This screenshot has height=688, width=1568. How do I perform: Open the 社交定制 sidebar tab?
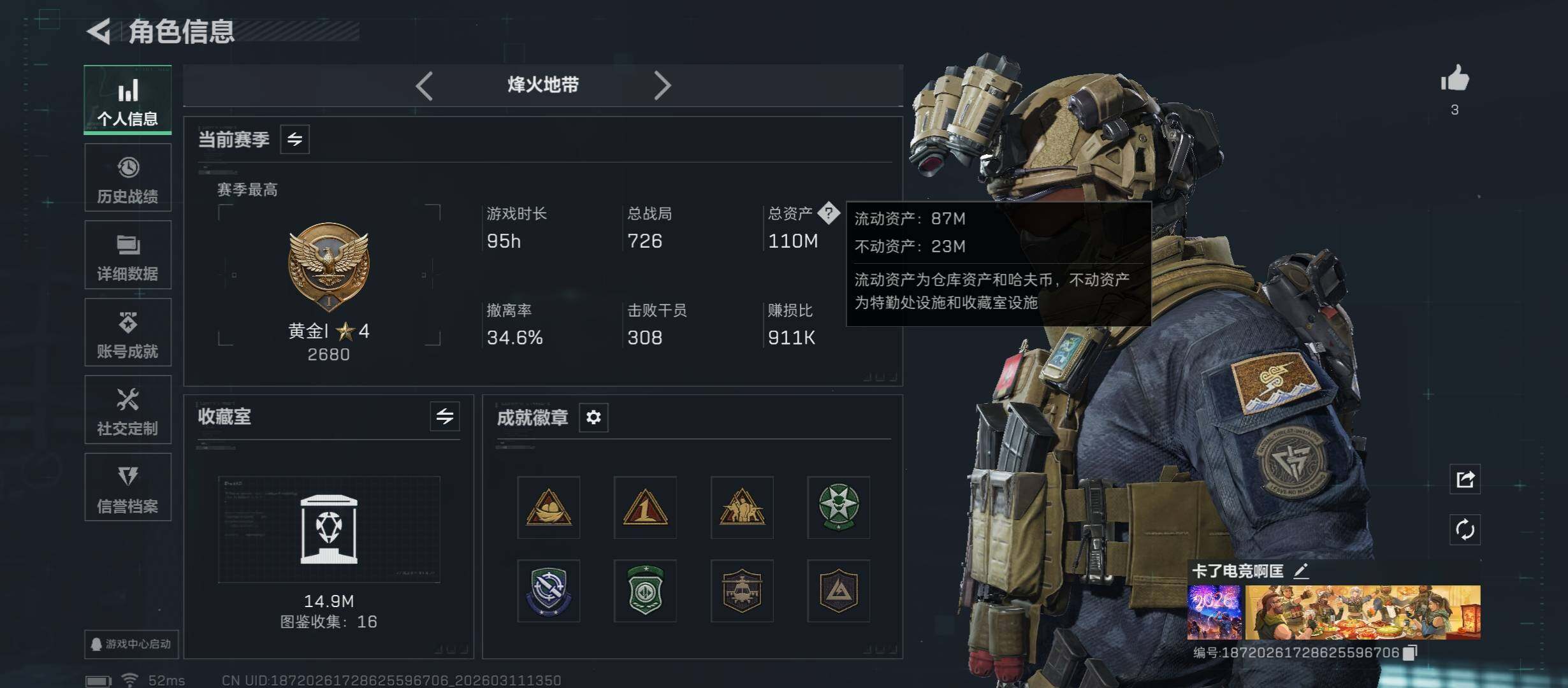tap(127, 410)
